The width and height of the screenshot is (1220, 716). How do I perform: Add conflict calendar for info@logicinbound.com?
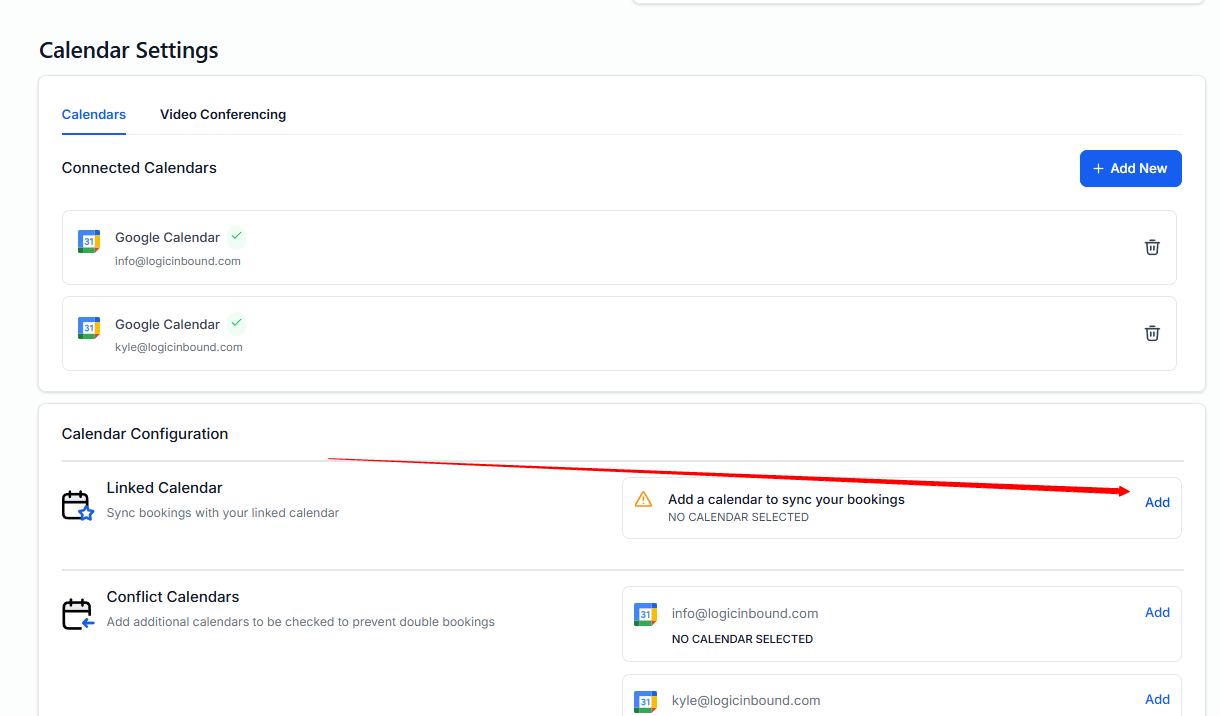pyautogui.click(x=1157, y=612)
